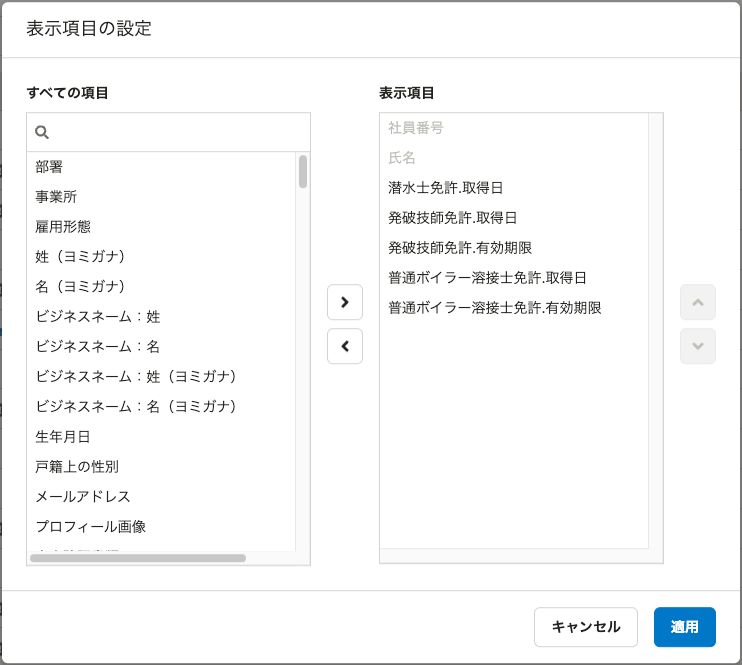Pick メールアドレス from the list

click(83, 497)
